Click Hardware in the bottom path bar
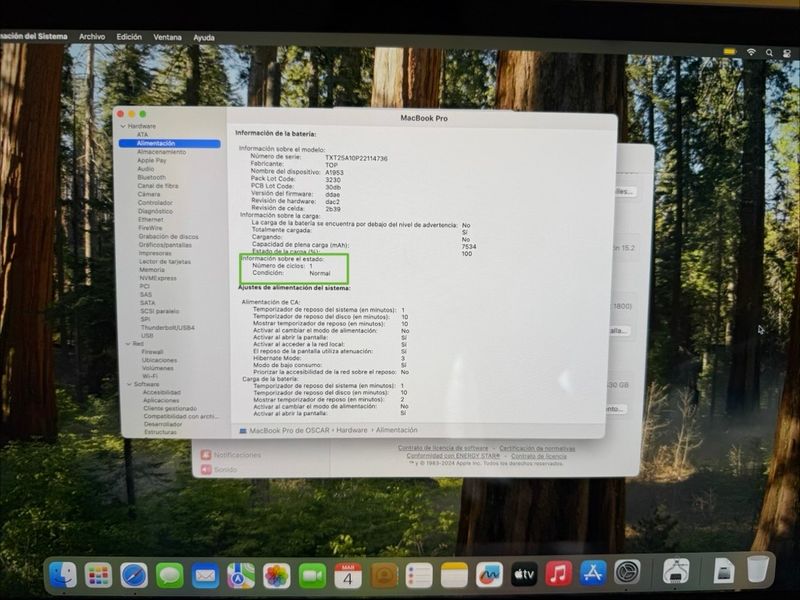800x600 pixels. click(x=352, y=430)
